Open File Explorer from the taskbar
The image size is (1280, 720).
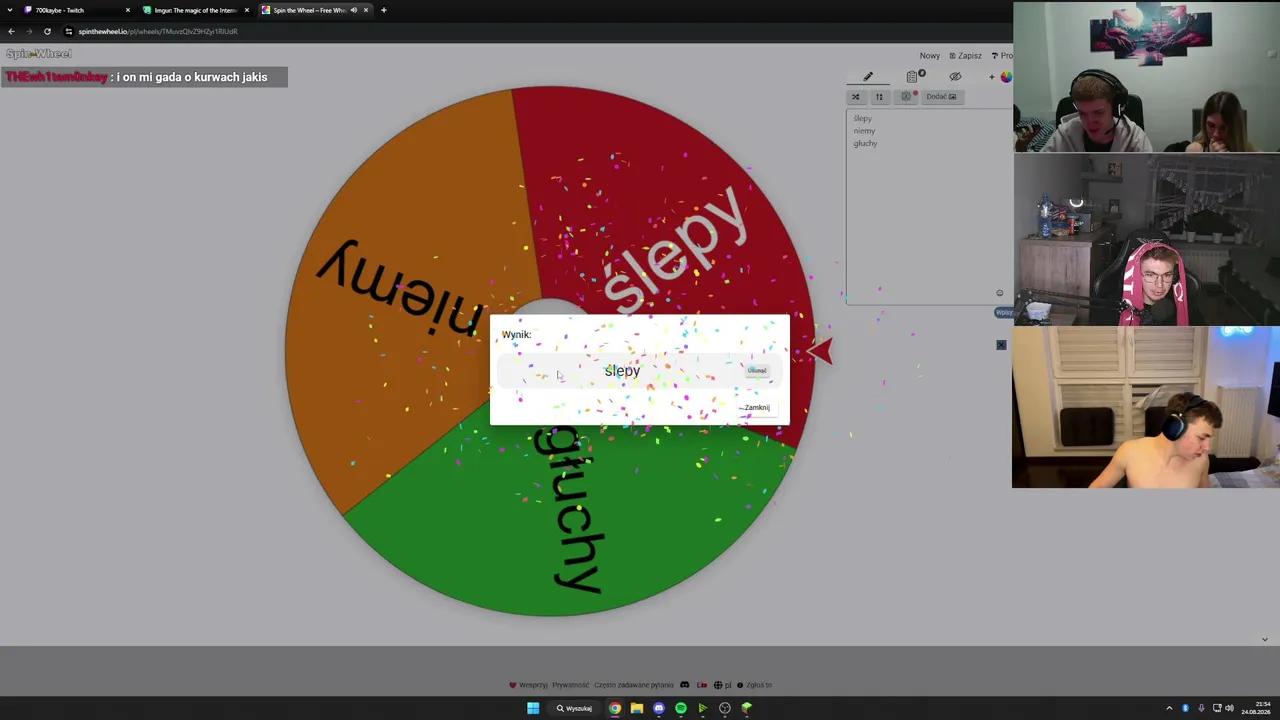coord(637,708)
